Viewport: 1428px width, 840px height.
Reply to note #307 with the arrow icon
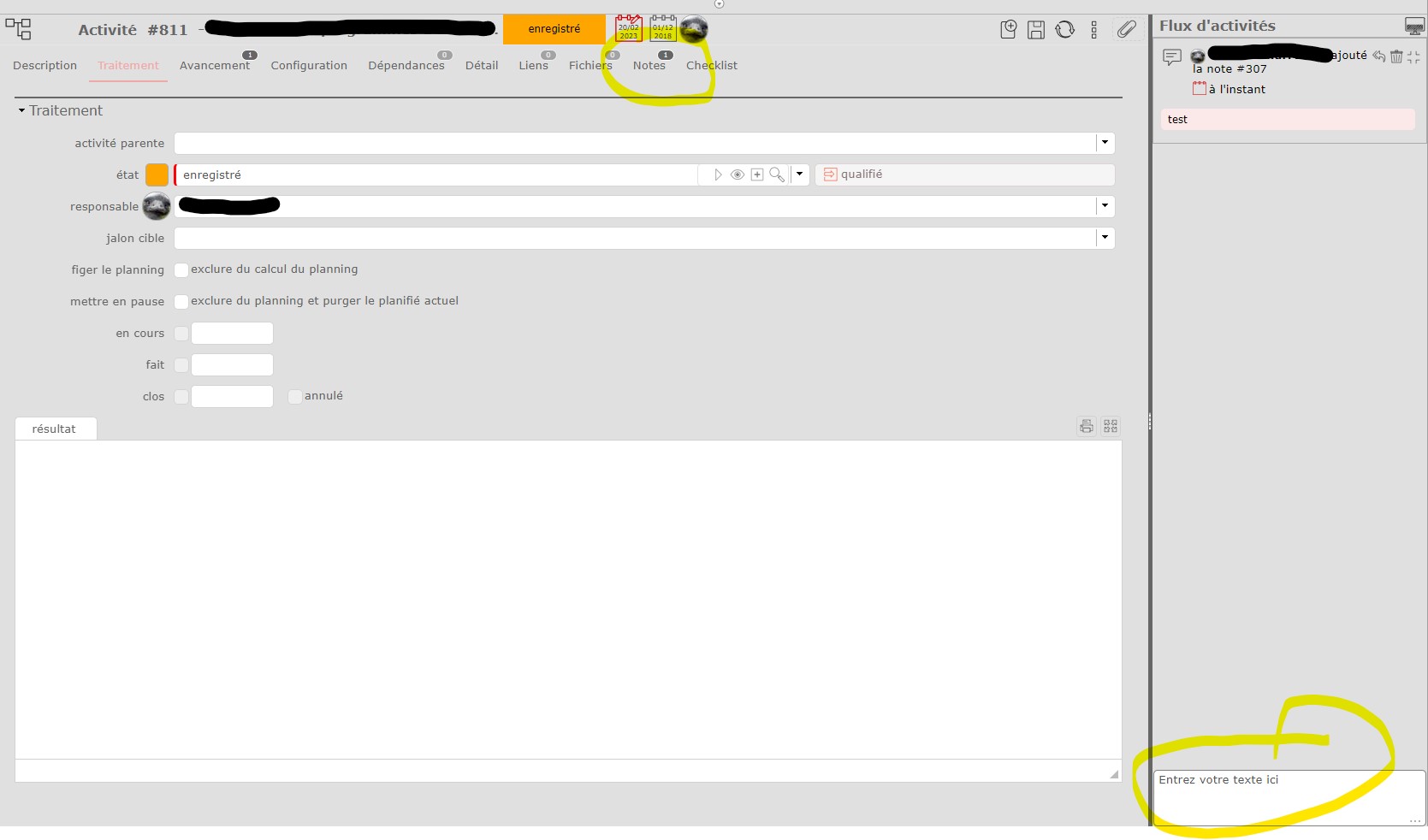point(1378,56)
